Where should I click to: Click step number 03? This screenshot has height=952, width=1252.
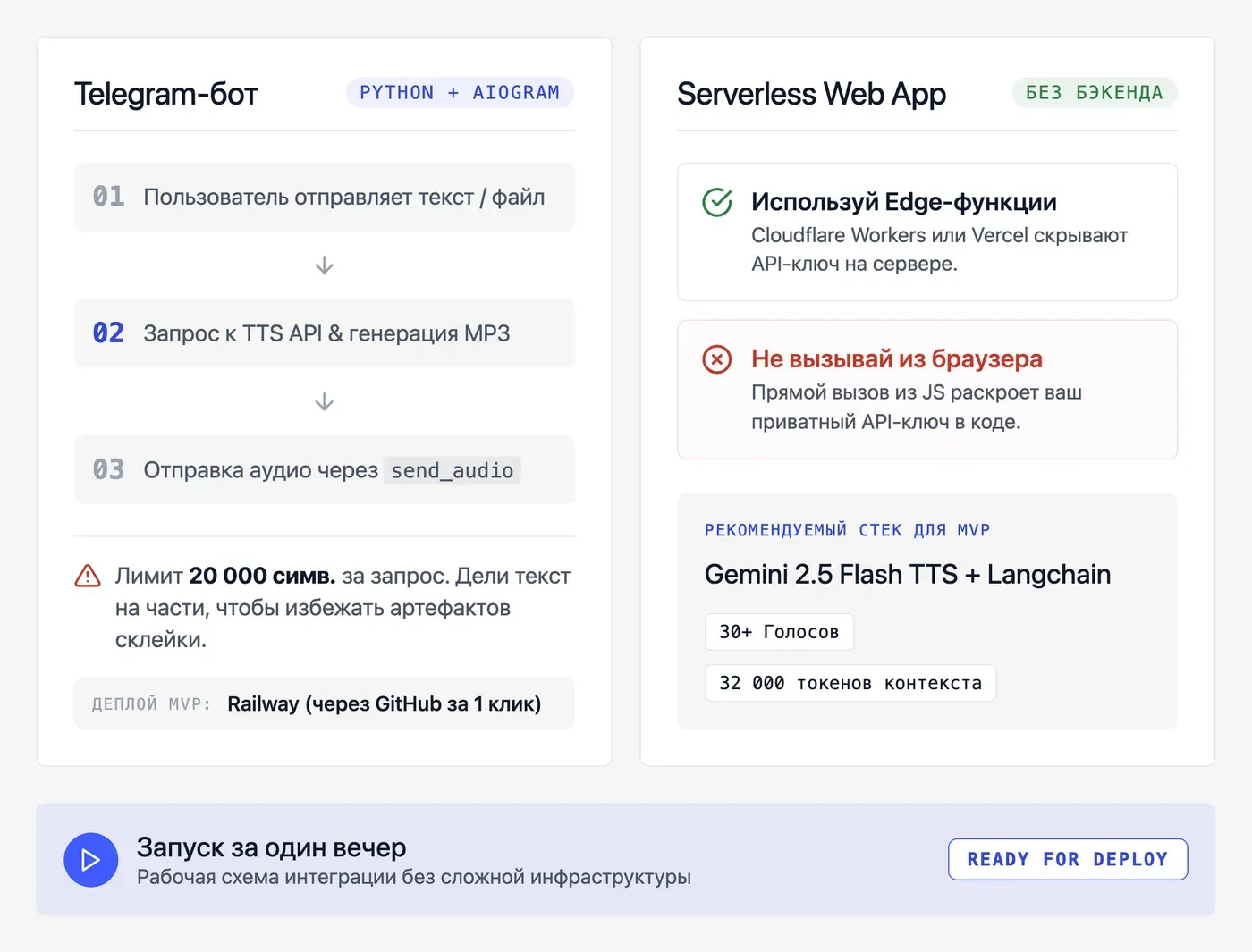tap(109, 470)
